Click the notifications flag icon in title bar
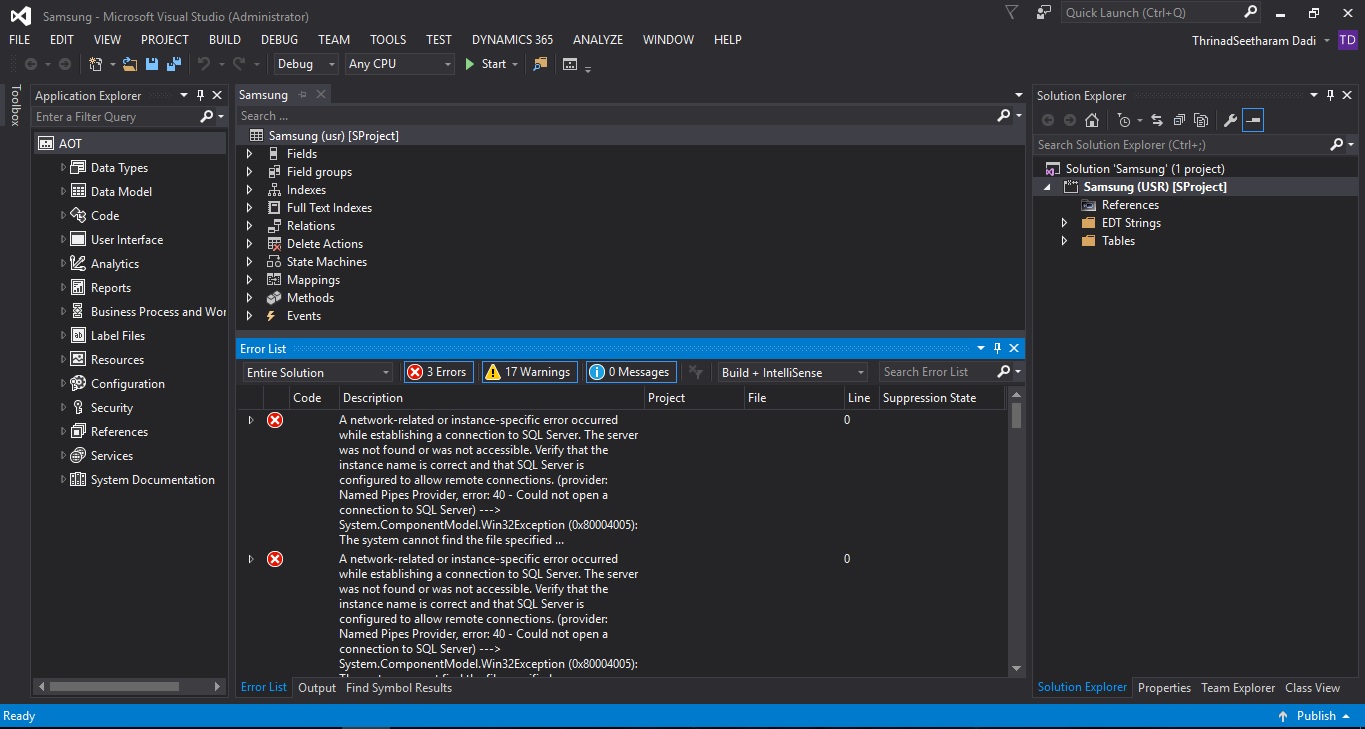Screen dimensions: 1365x729 point(1012,12)
